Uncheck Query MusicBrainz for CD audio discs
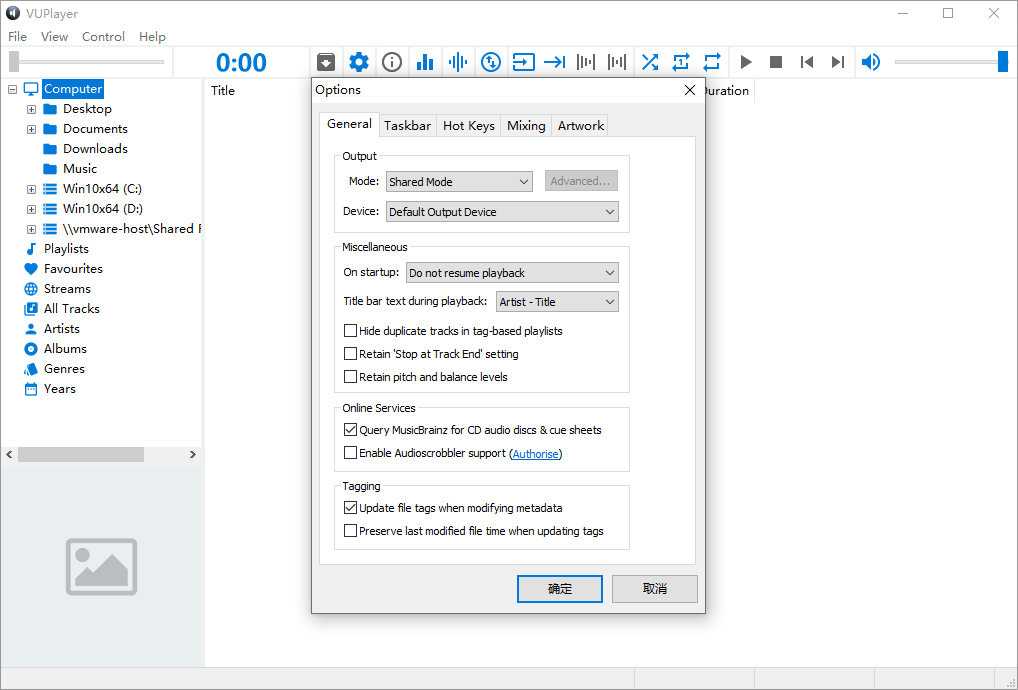The image size is (1018, 690). pos(351,430)
